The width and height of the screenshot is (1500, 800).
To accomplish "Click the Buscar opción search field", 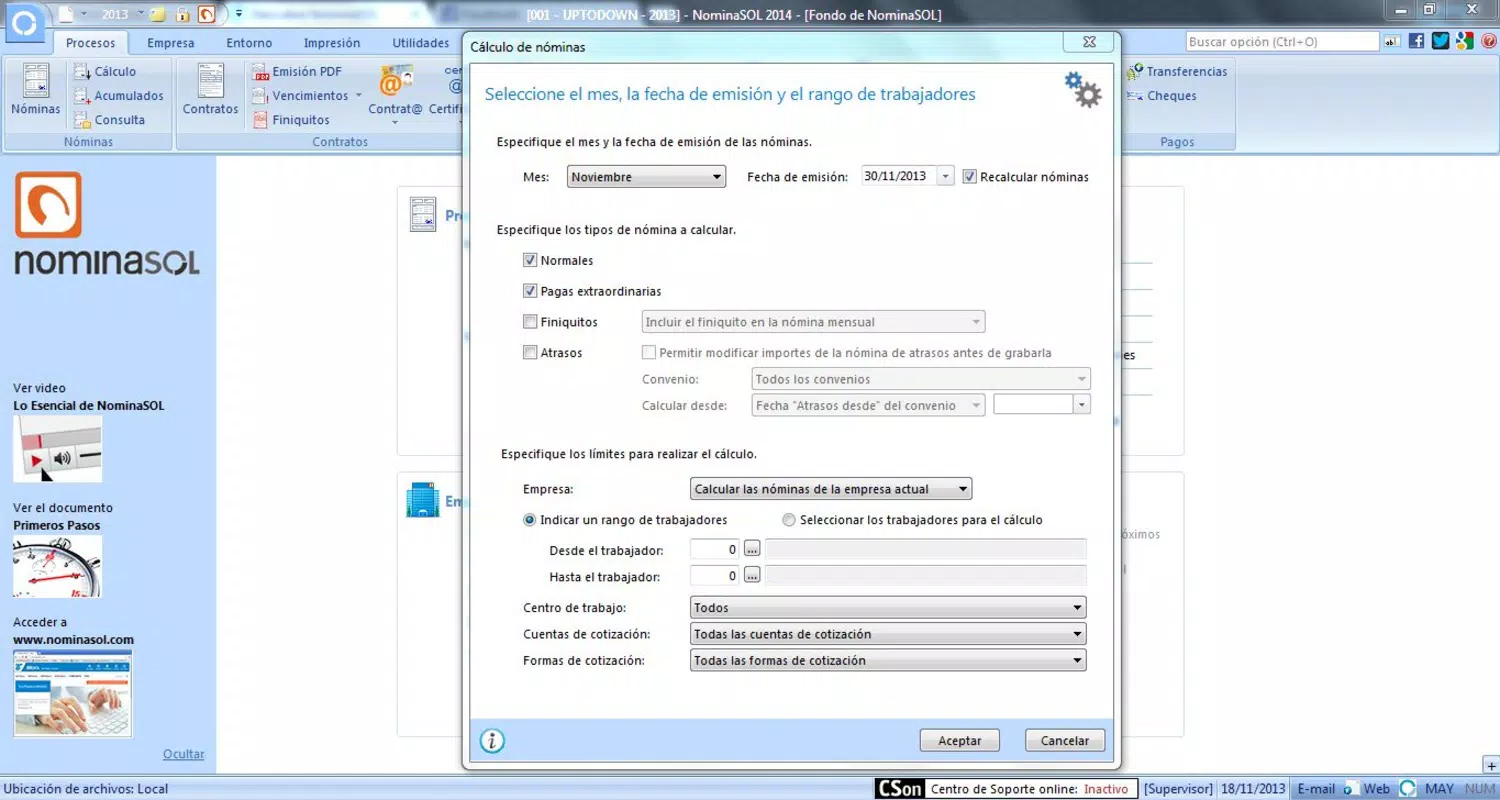I will [1282, 42].
